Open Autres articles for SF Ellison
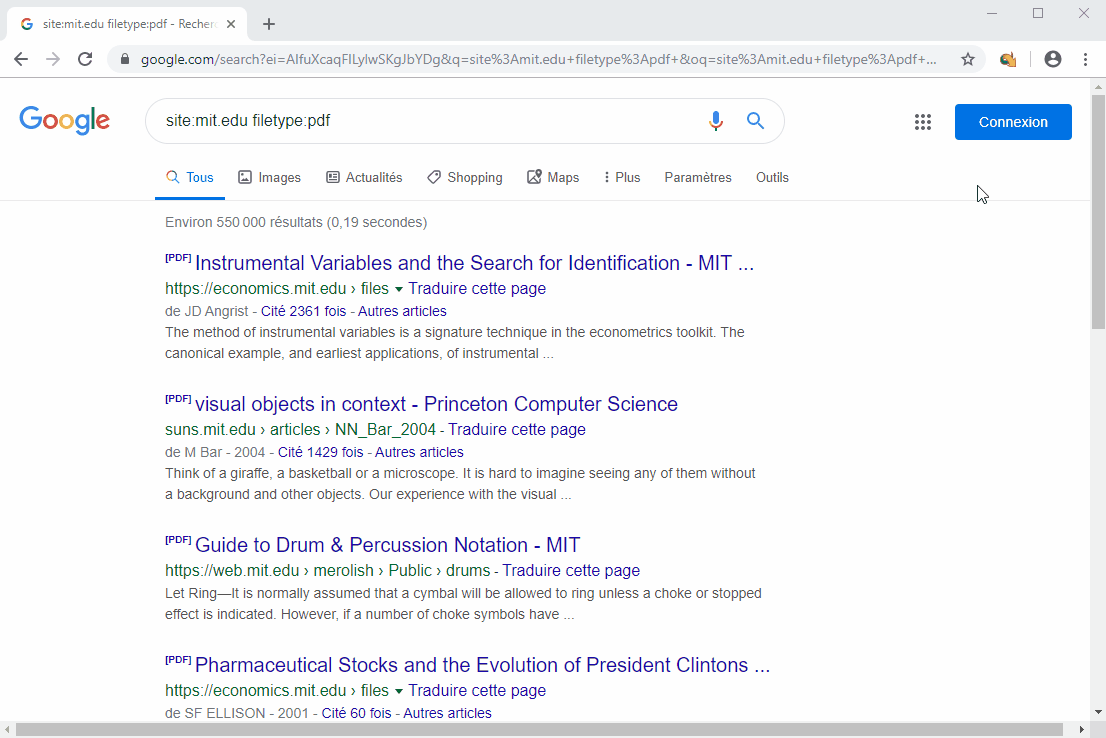1106x738 pixels. click(447, 713)
